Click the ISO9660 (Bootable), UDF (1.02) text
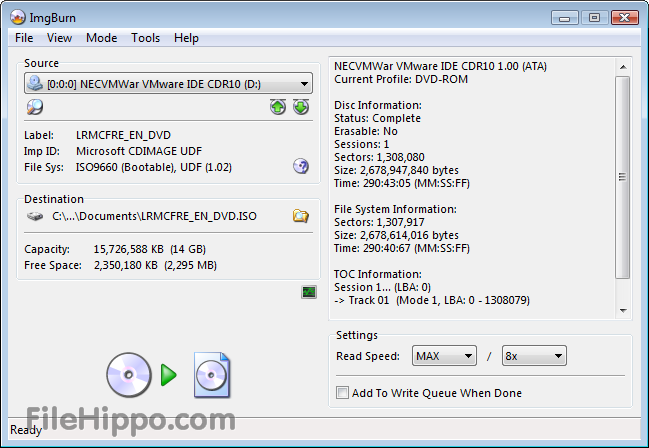 pos(154,167)
